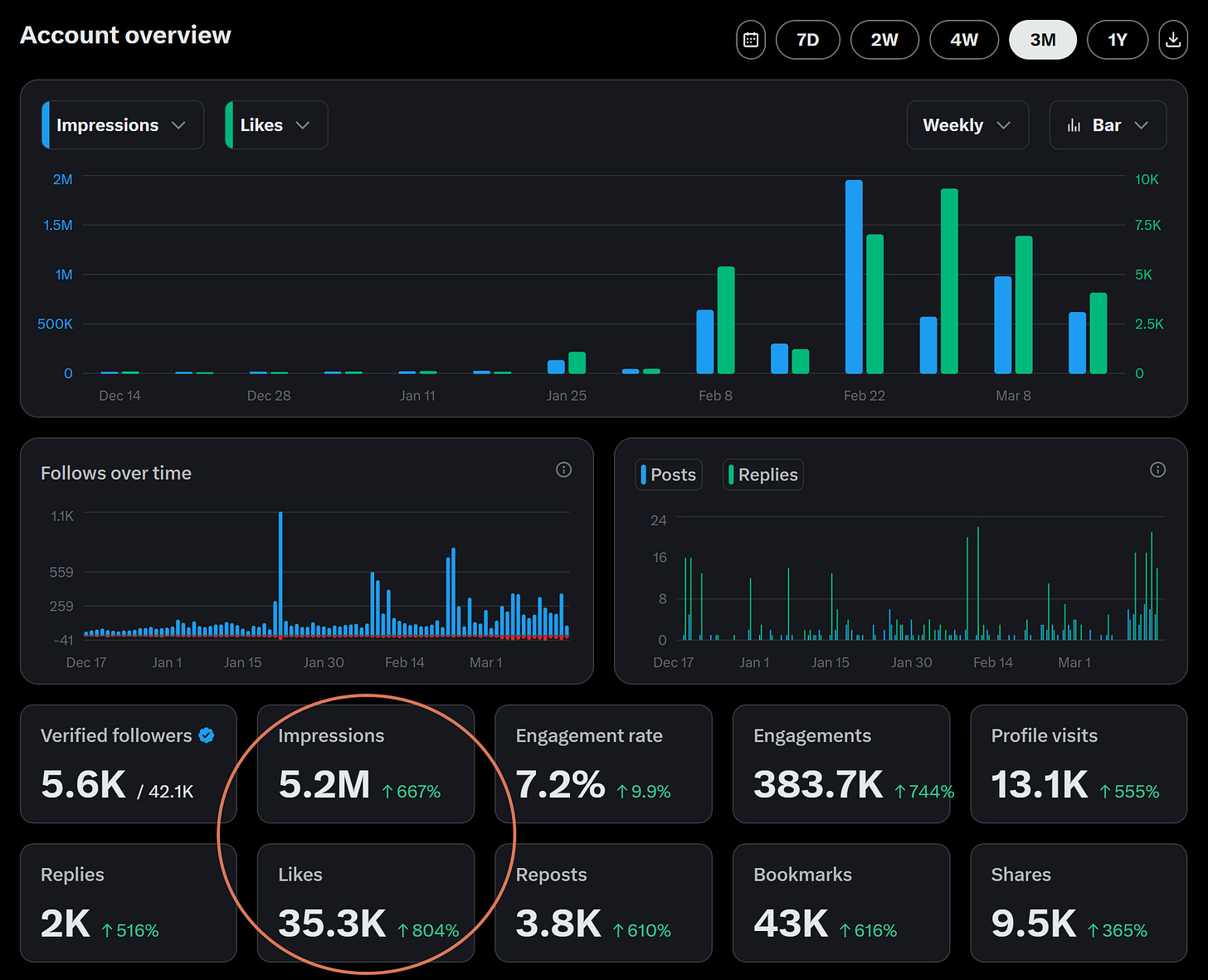Screen dimensions: 1208x980
Task: Click the download analytics icon
Action: click(1172, 39)
